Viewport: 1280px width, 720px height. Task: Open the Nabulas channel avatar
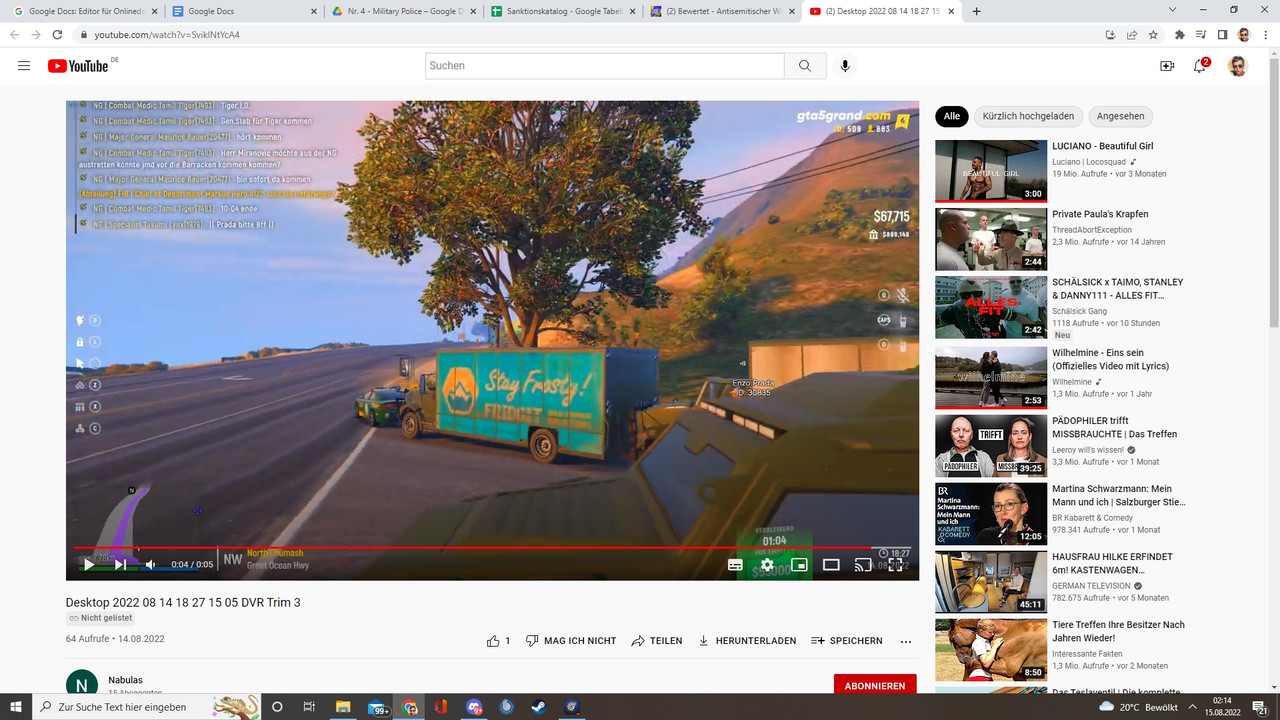(82, 684)
